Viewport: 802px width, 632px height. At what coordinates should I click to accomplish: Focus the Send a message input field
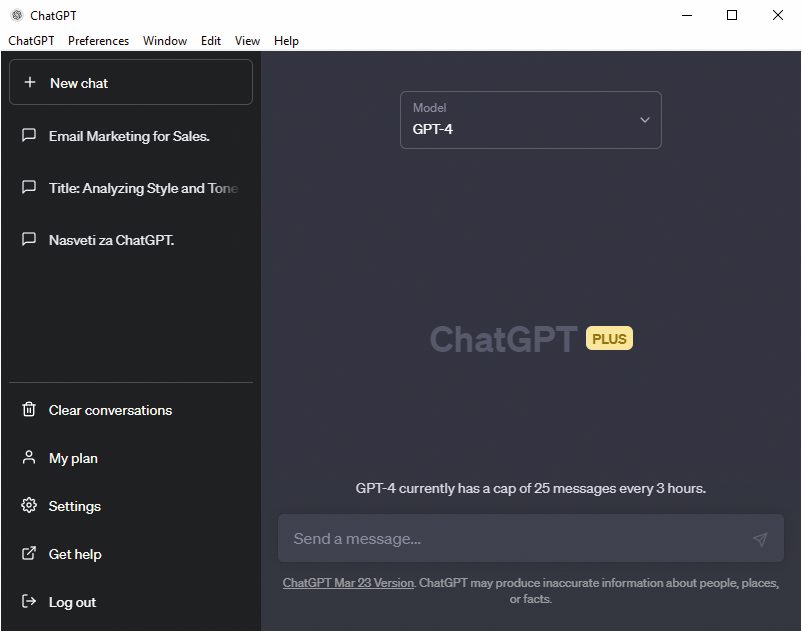pyautogui.click(x=530, y=538)
